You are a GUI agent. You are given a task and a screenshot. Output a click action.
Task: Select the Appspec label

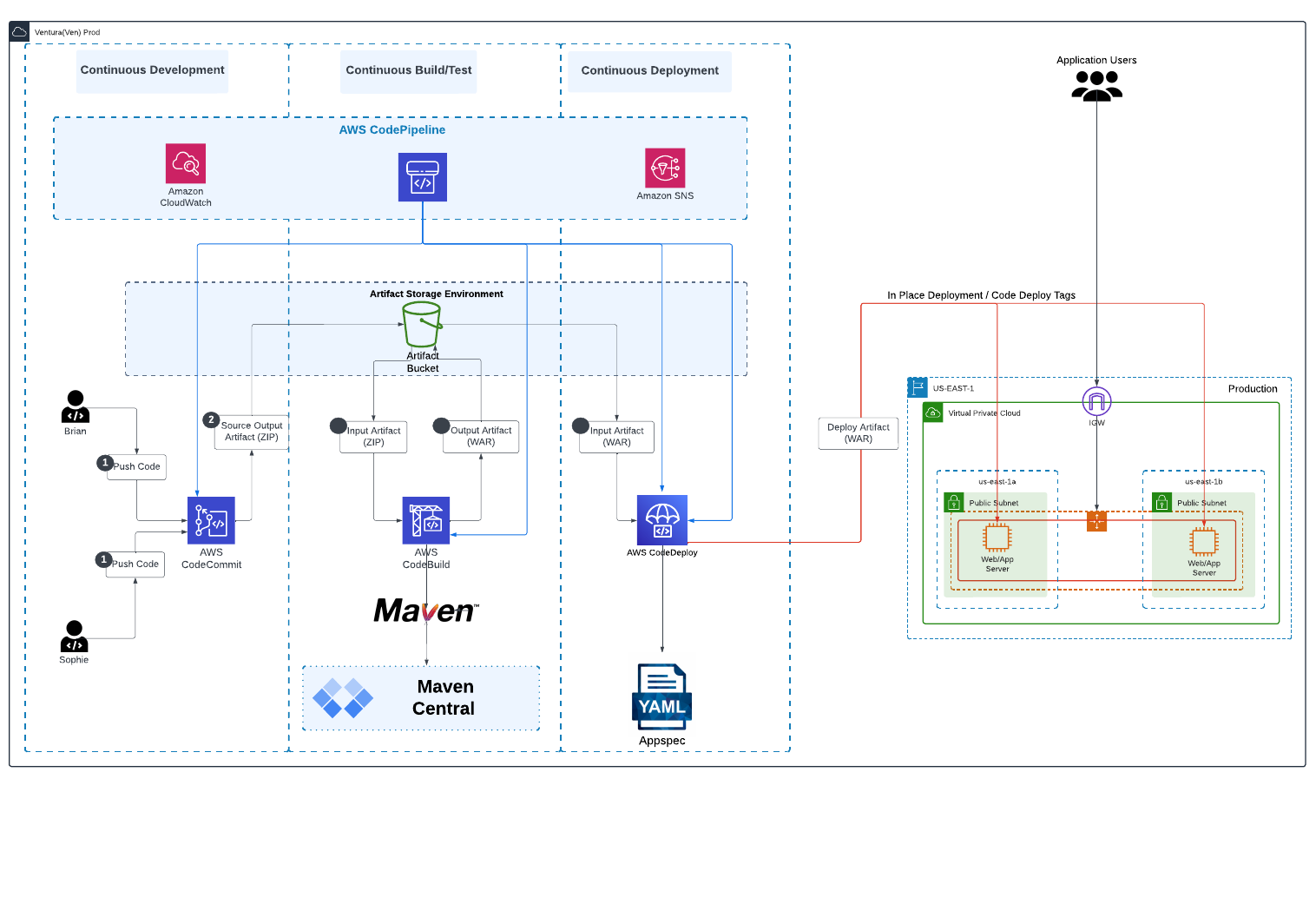tap(662, 741)
